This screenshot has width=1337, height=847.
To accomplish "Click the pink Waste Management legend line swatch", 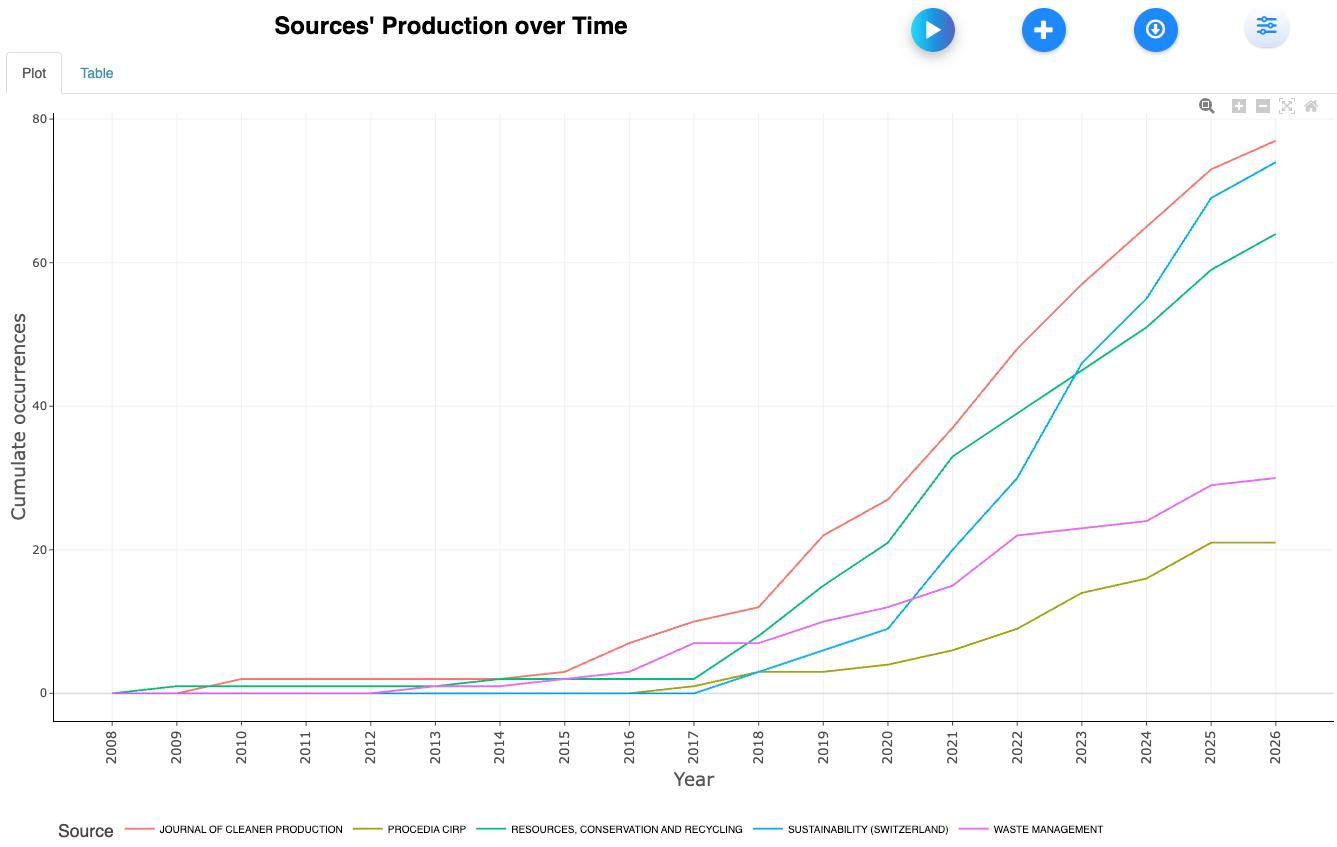I will point(974,829).
